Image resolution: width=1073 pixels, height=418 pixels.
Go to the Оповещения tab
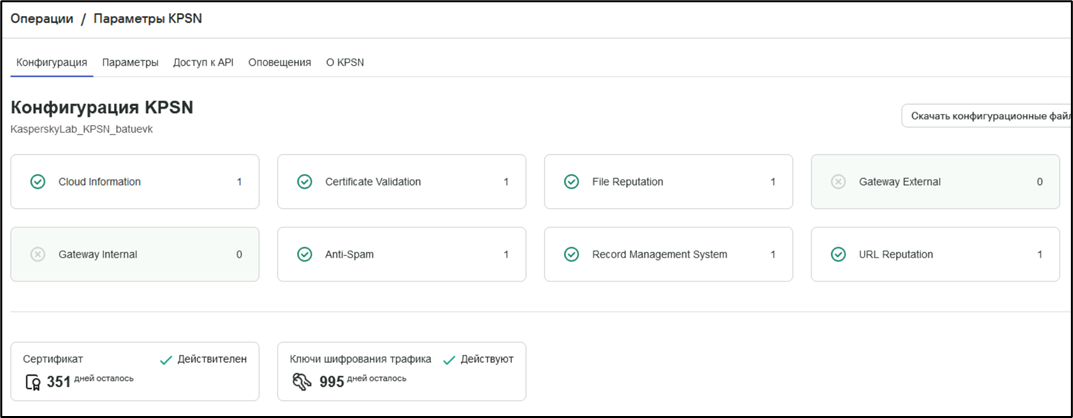(279, 62)
